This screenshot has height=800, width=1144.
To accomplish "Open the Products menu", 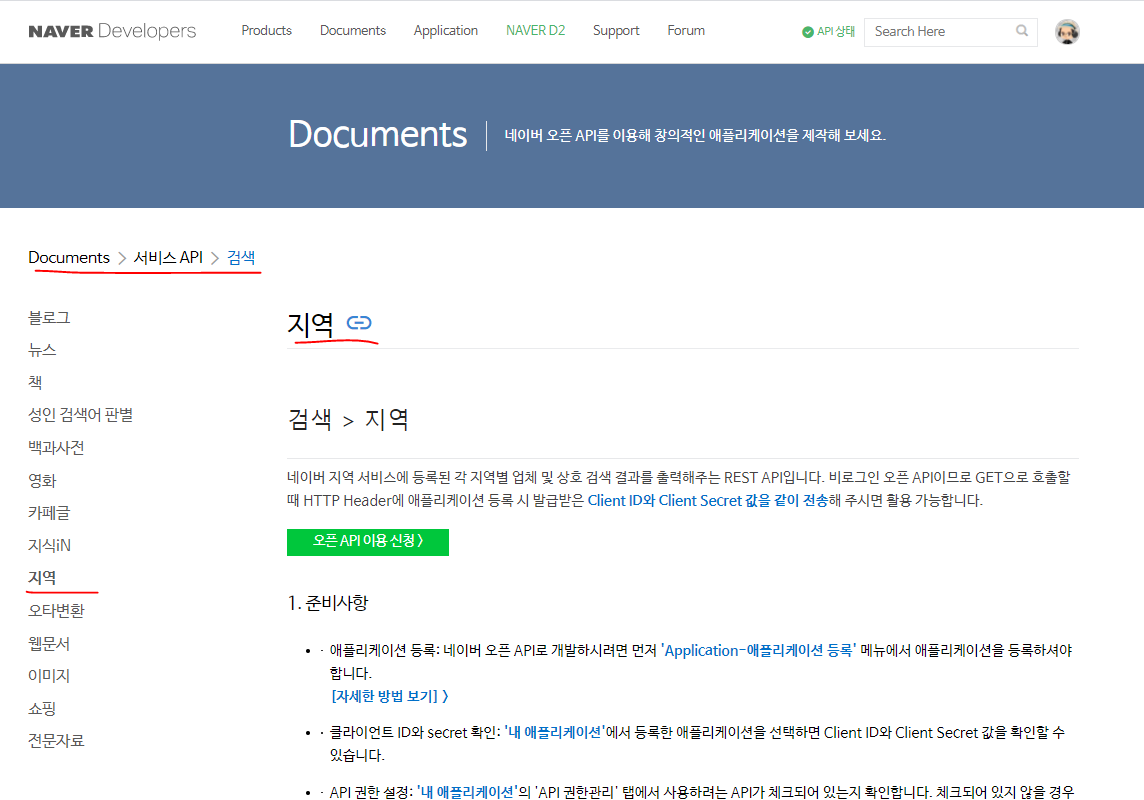I will (x=266, y=30).
